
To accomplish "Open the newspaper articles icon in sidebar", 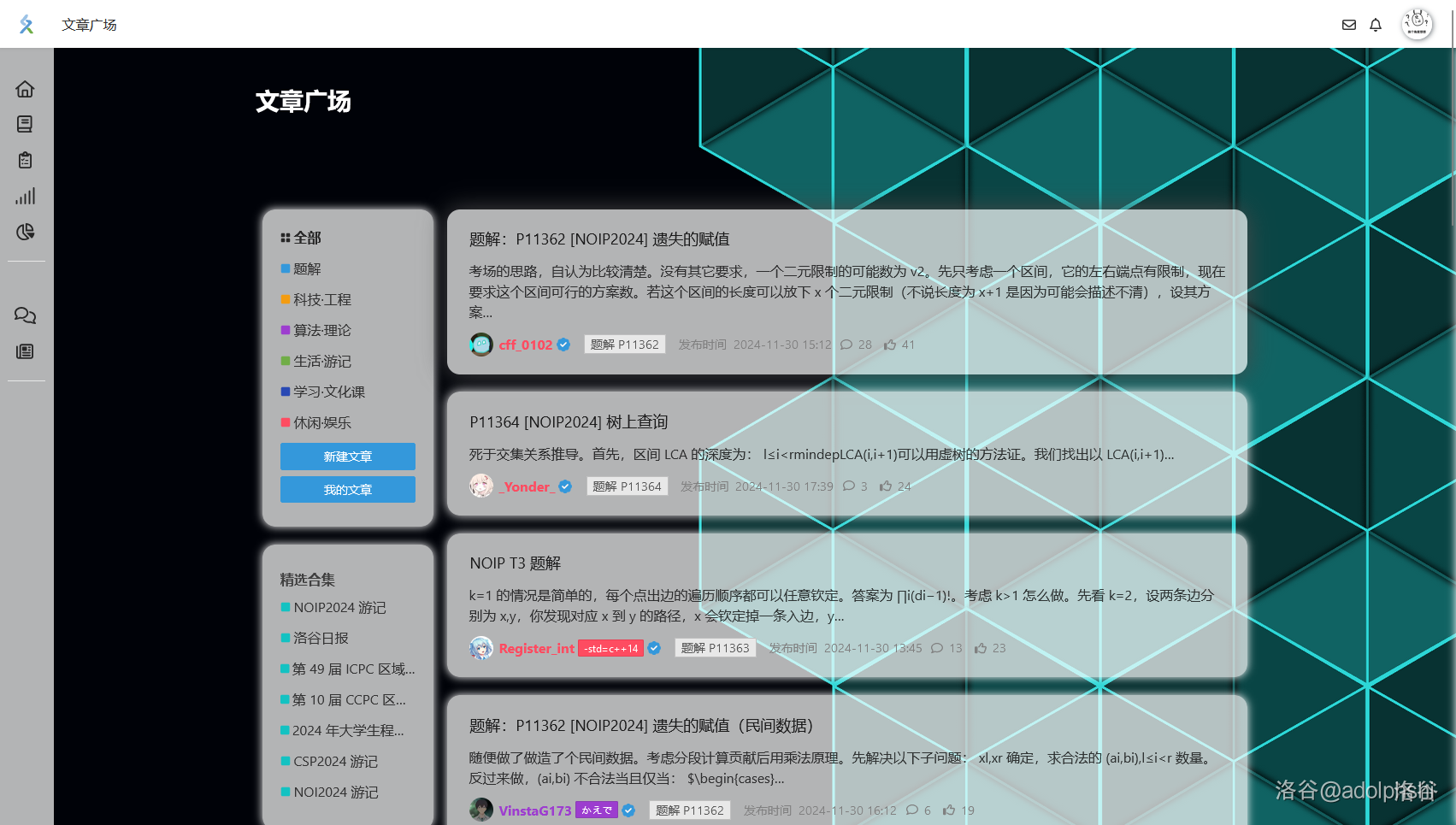I will coord(25,351).
